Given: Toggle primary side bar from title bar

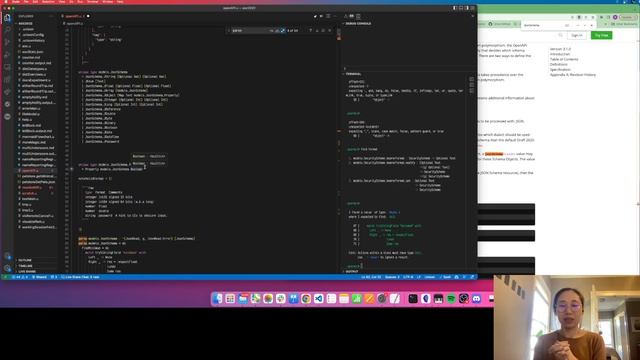Looking at the screenshot, I should point(455,8).
